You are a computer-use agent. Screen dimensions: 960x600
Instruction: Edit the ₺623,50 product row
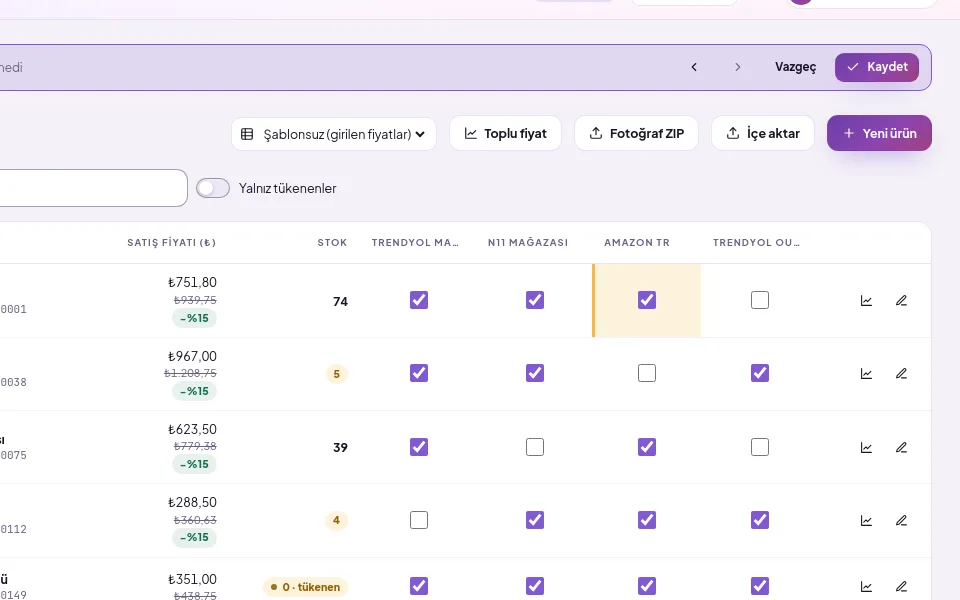901,448
